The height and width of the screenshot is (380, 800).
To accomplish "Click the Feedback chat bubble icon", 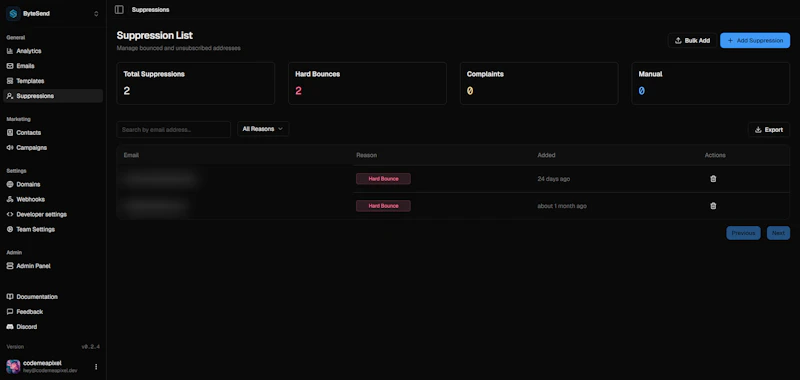I will tap(10, 312).
